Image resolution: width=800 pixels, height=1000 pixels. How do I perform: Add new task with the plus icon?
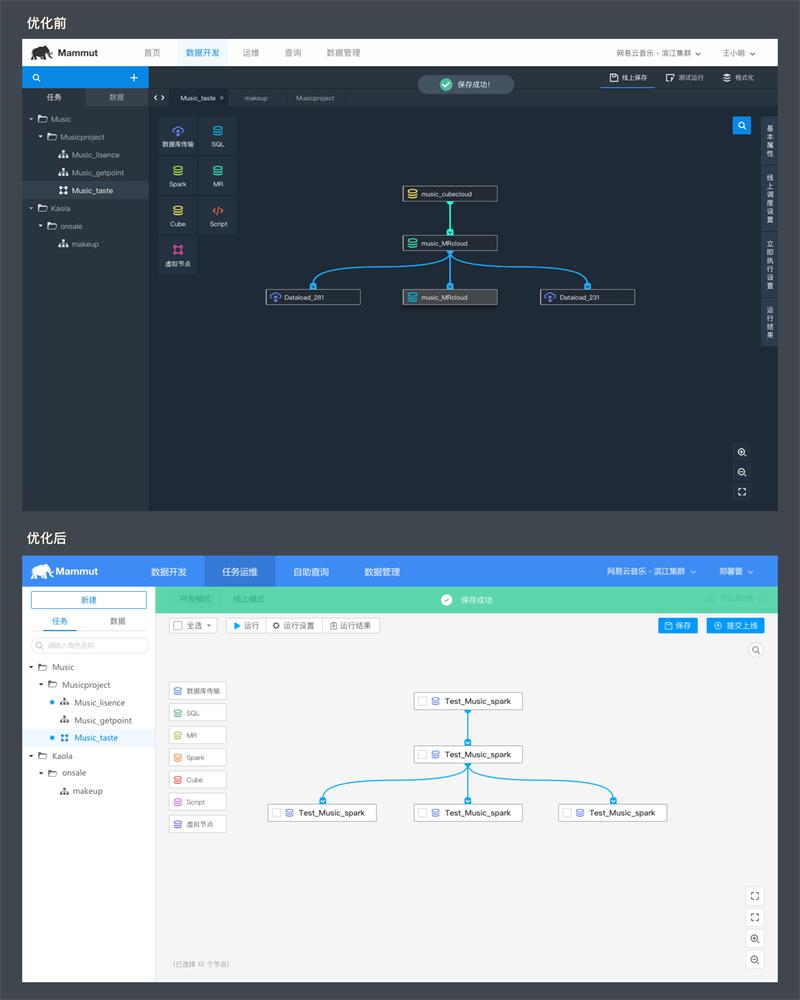pyautogui.click(x=134, y=78)
